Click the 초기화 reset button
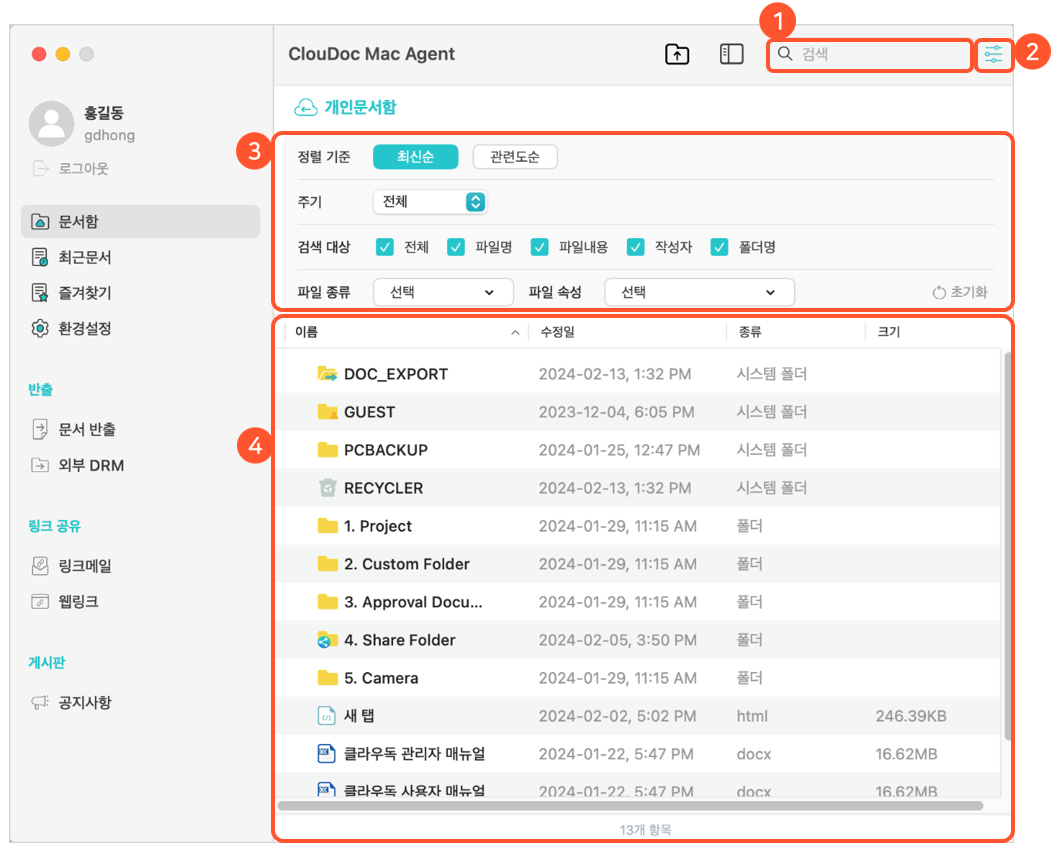1057x849 pixels. (960, 292)
